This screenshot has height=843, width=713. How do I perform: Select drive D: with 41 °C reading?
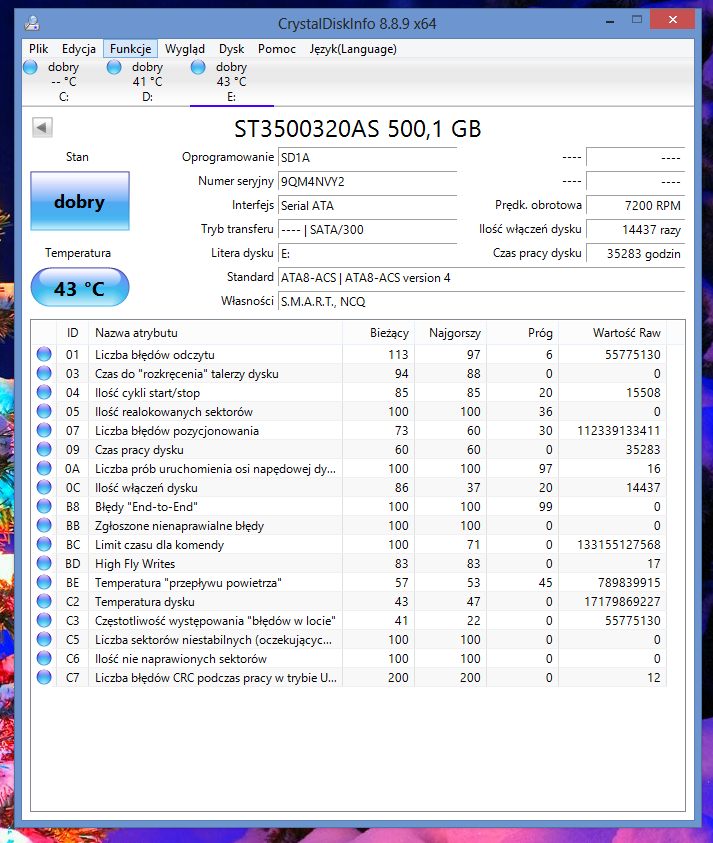[x=147, y=82]
